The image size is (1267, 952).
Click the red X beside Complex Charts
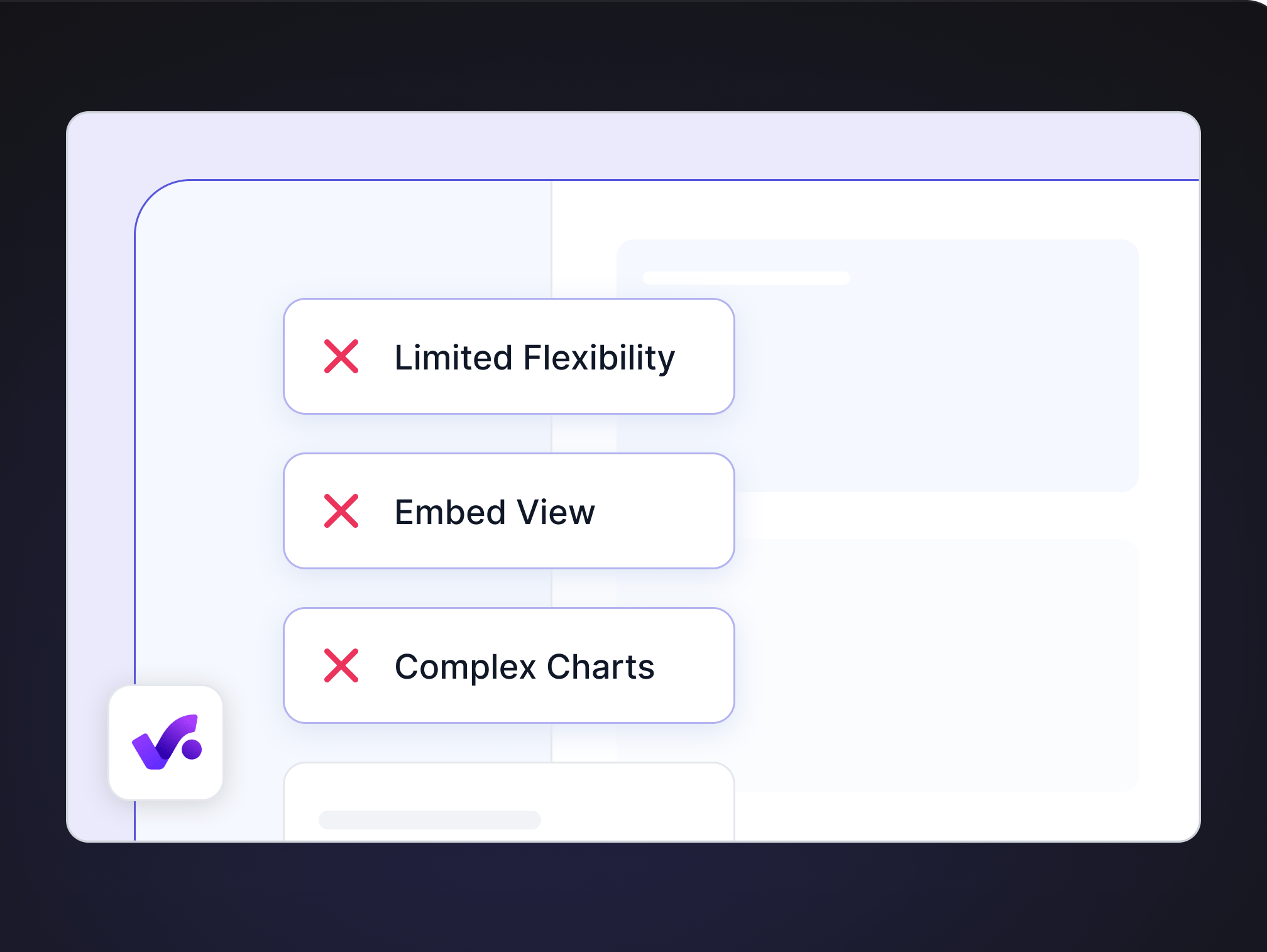coord(341,665)
